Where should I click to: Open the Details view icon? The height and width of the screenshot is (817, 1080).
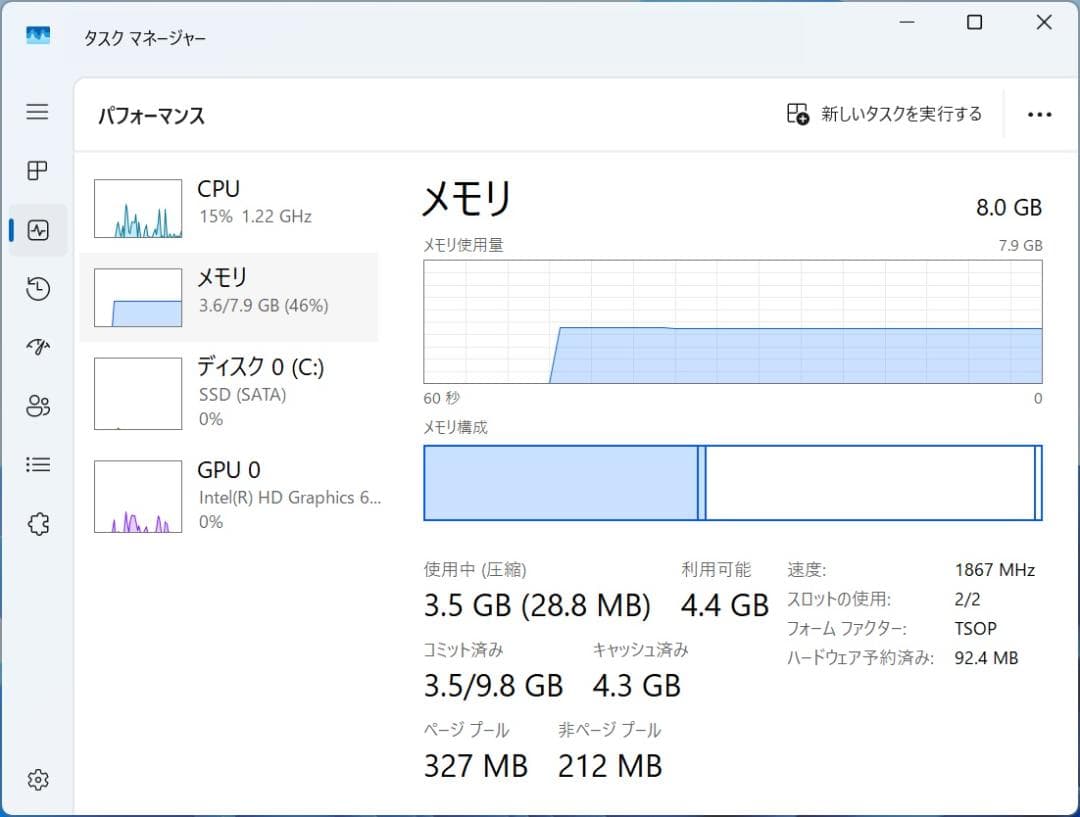click(37, 464)
